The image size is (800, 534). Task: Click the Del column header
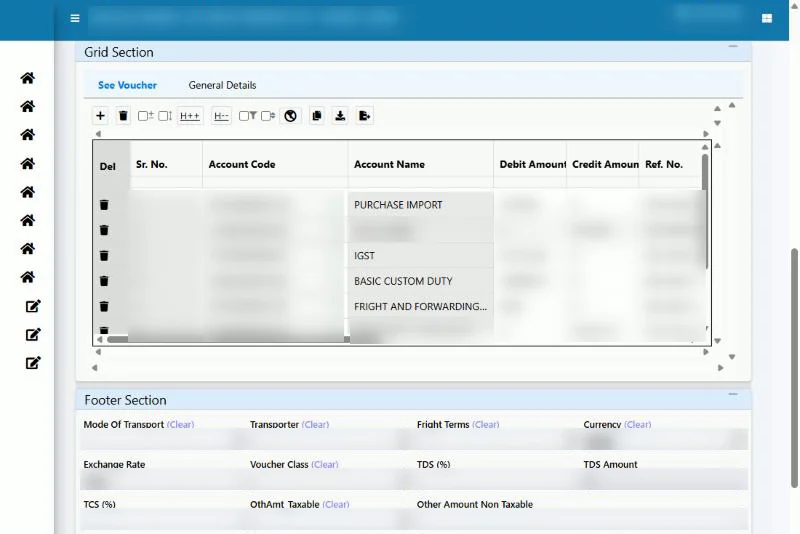click(x=108, y=166)
